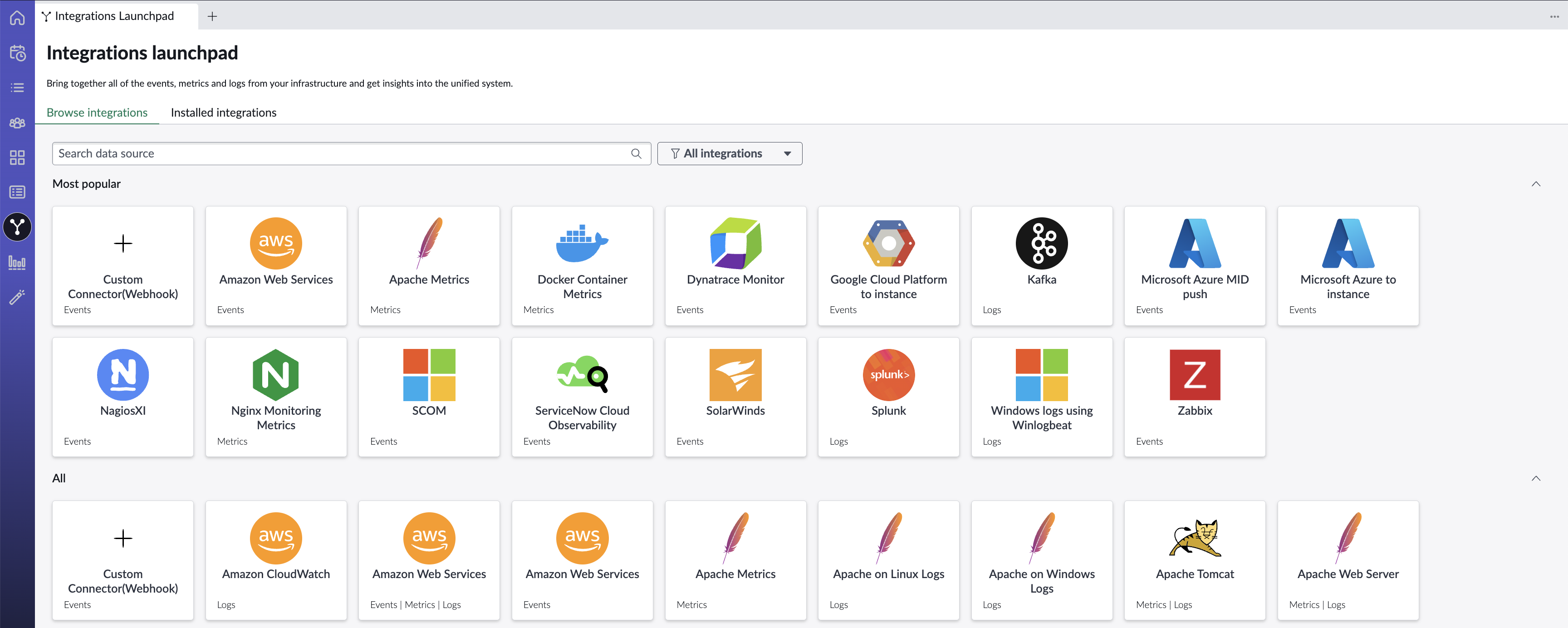1568x628 pixels.
Task: Click the SolarWinds logo
Action: tap(735, 375)
